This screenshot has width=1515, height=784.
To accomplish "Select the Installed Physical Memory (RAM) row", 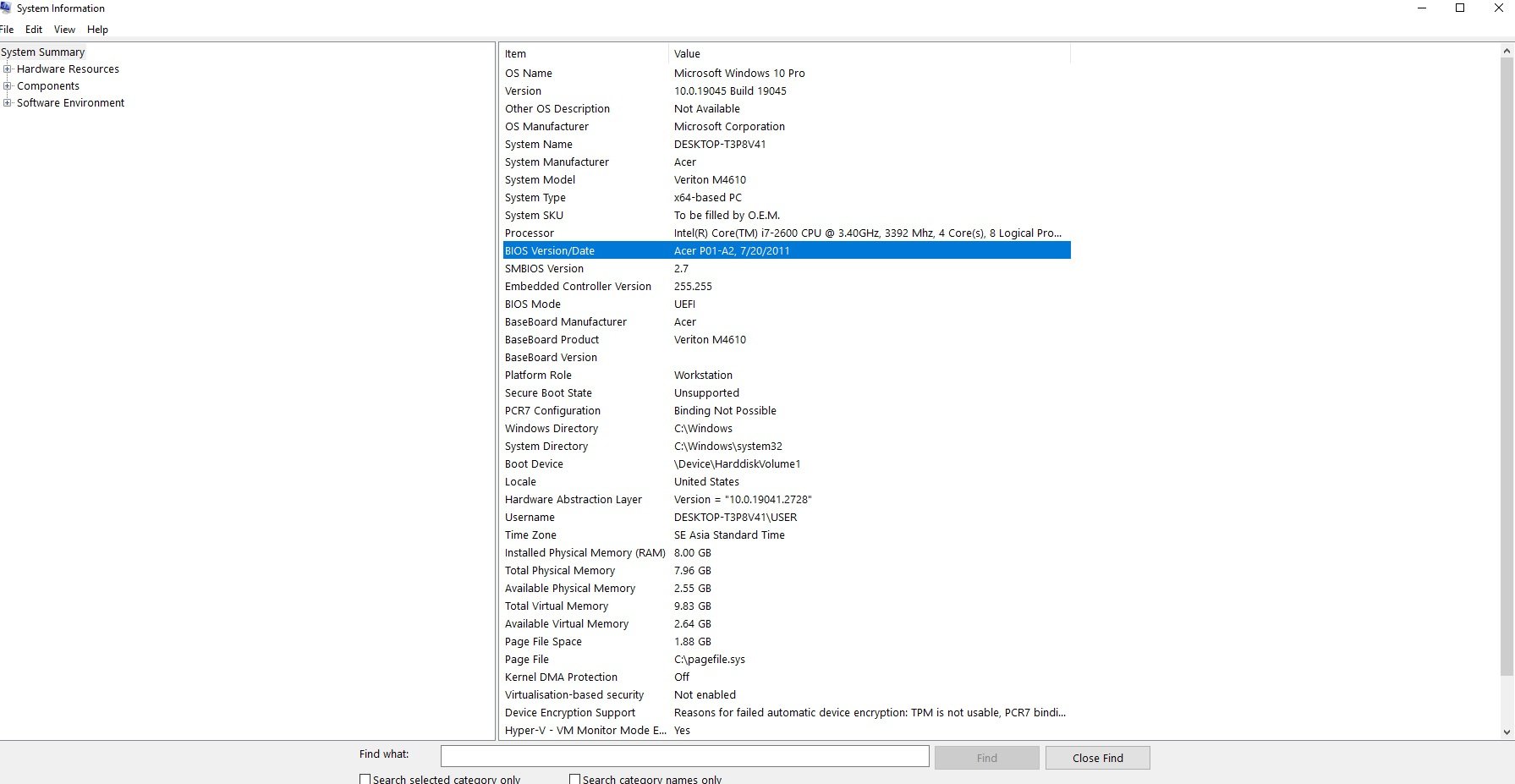I will click(x=787, y=553).
